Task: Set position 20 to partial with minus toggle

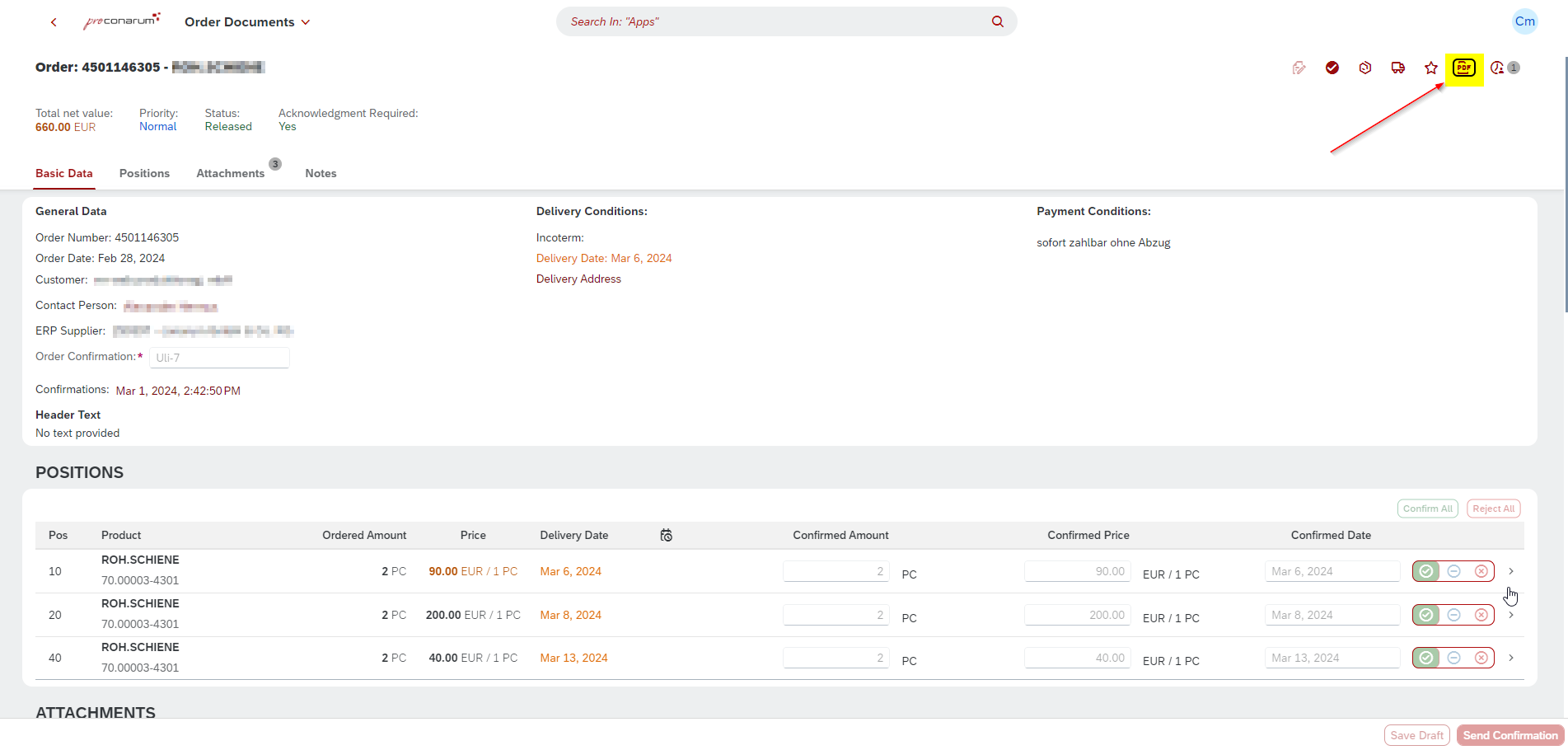Action: [x=1454, y=615]
